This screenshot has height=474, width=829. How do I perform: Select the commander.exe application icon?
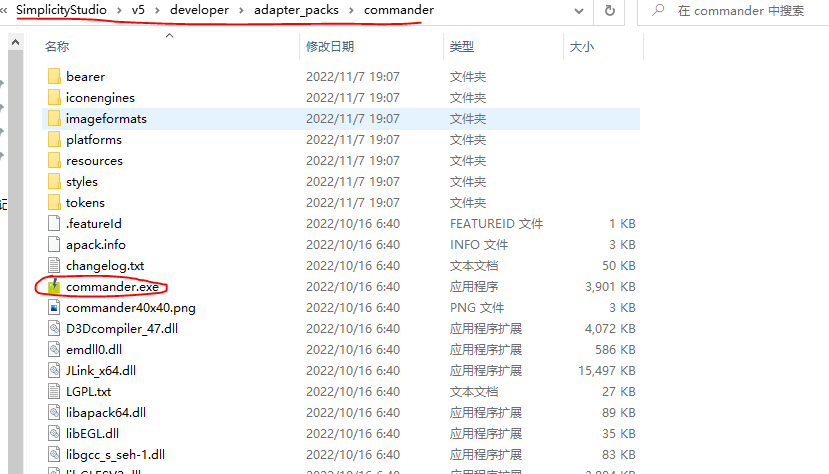click(x=54, y=286)
